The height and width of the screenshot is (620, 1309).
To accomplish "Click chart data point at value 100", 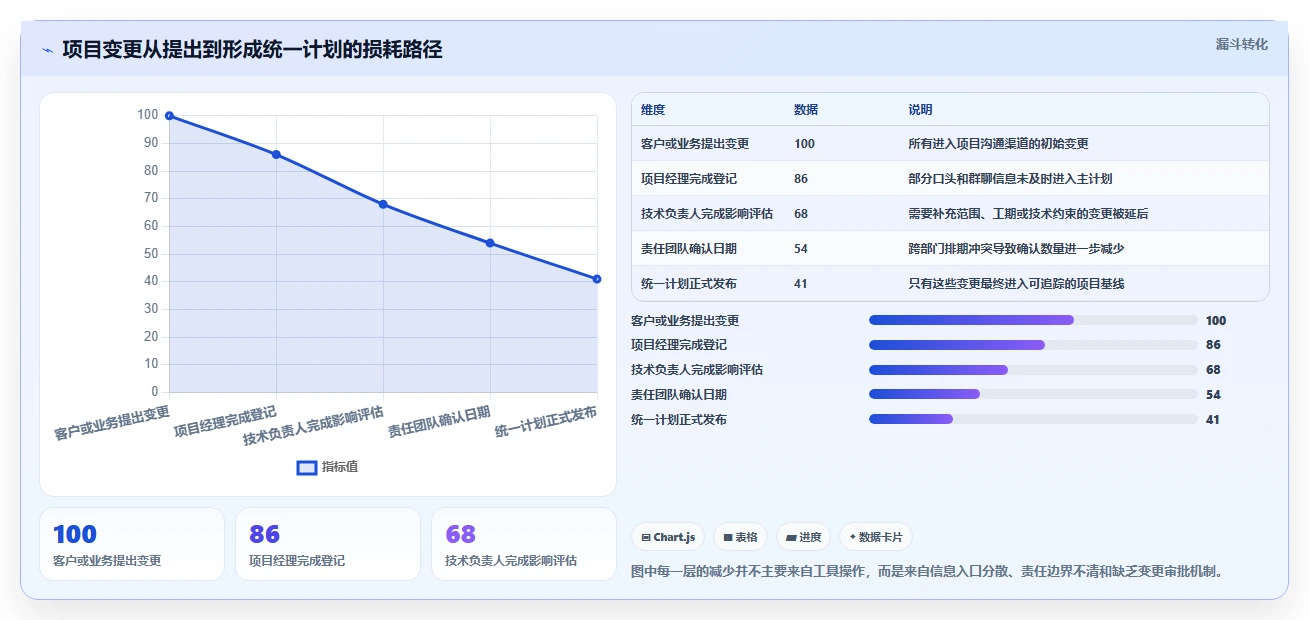I will 169,116.
